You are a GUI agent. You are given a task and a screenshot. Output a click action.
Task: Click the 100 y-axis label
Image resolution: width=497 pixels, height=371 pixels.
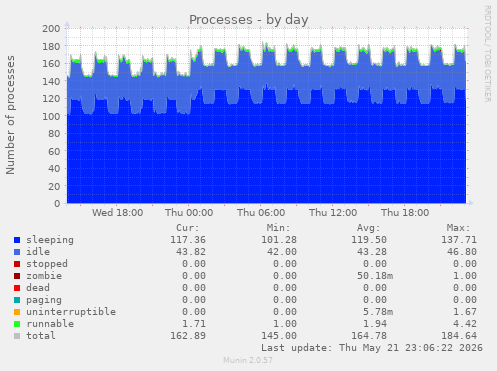(x=51, y=116)
